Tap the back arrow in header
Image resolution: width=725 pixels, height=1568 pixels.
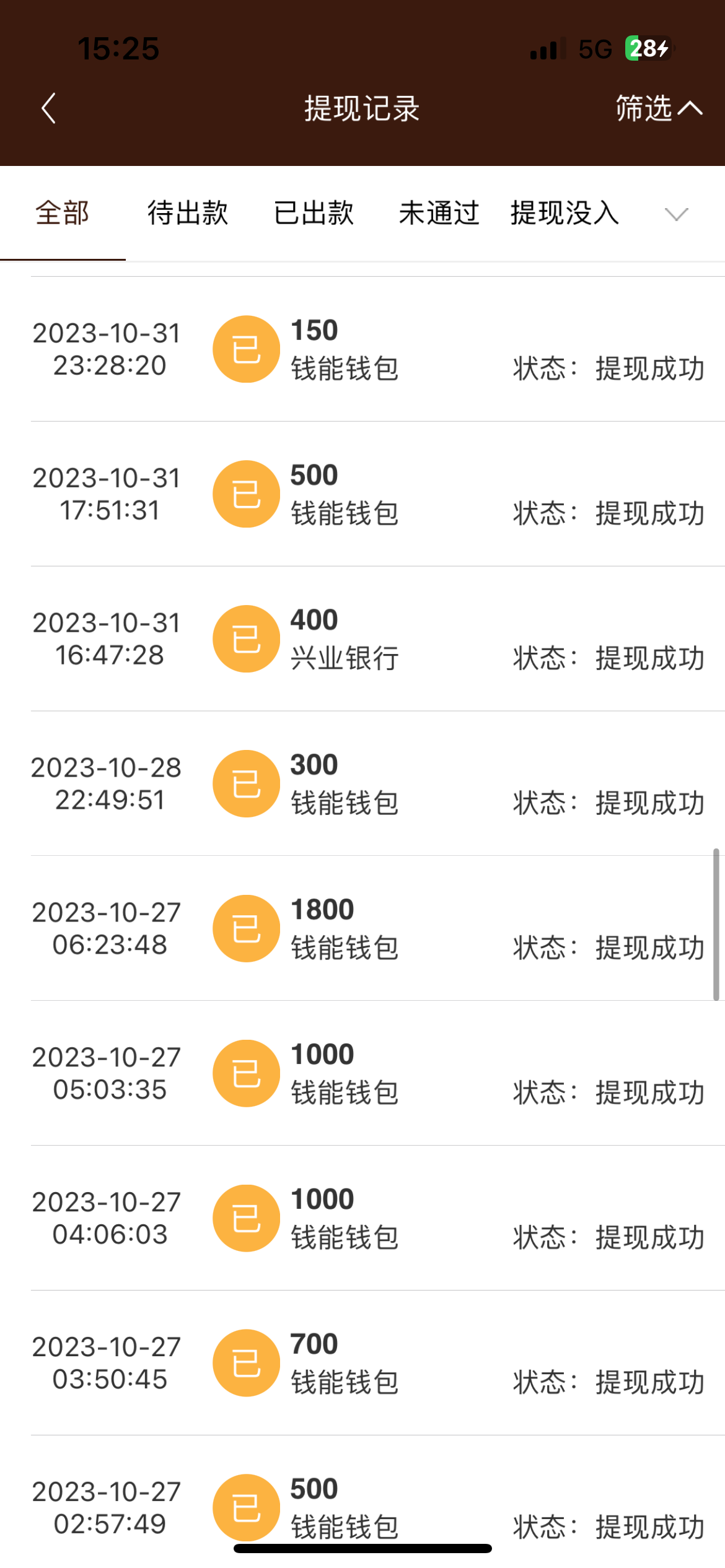click(49, 108)
